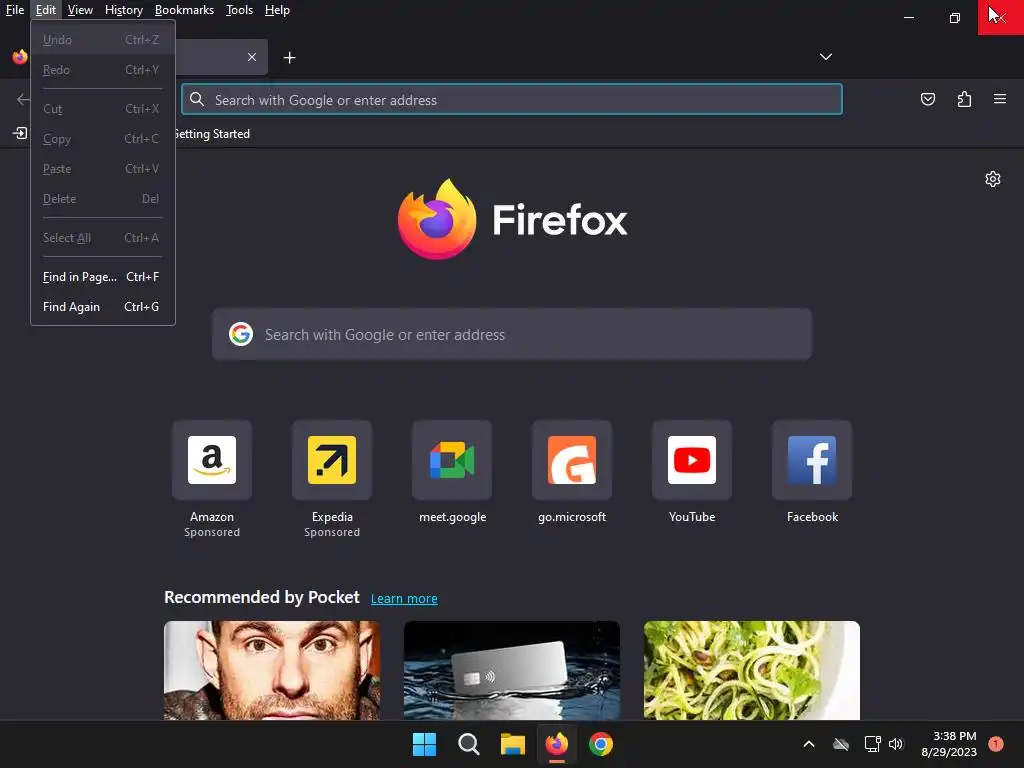Click the Firefox taskbar icon

tap(556, 744)
